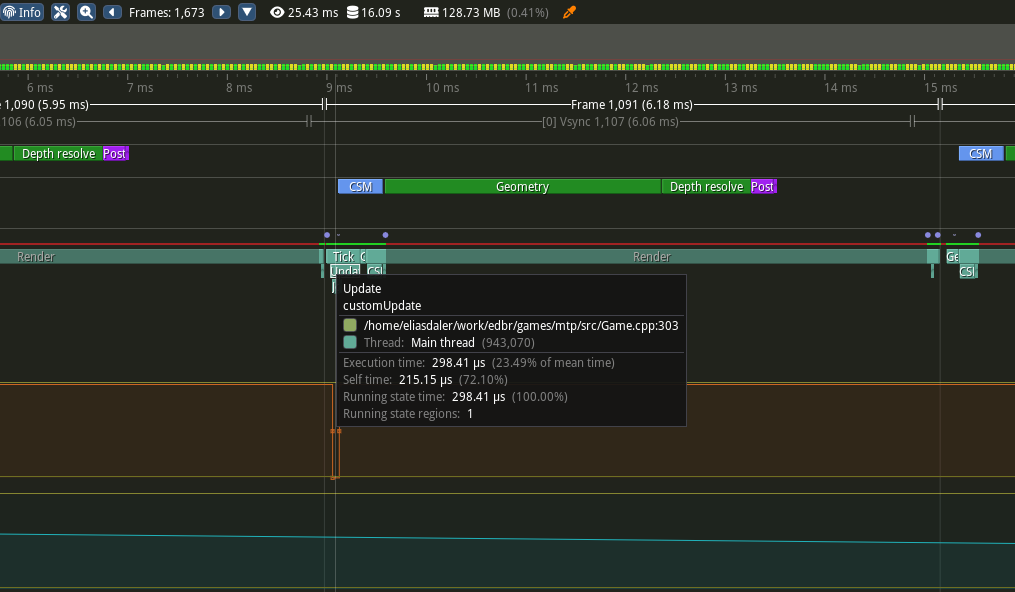Click the frame overview bar at top
The image size is (1015, 592).
tap(507, 47)
